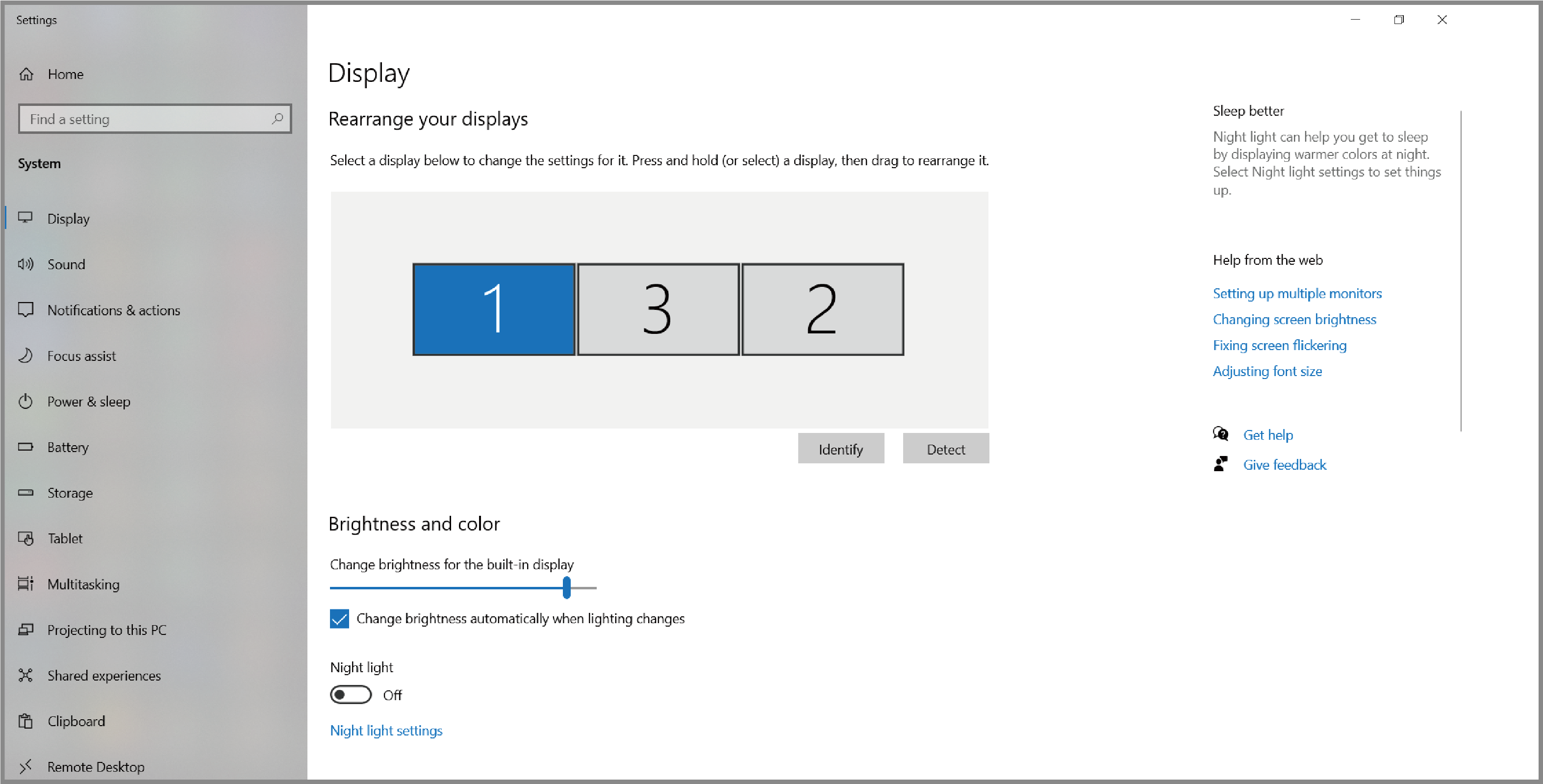Select display monitor 3
1543x784 pixels.
[x=658, y=310]
